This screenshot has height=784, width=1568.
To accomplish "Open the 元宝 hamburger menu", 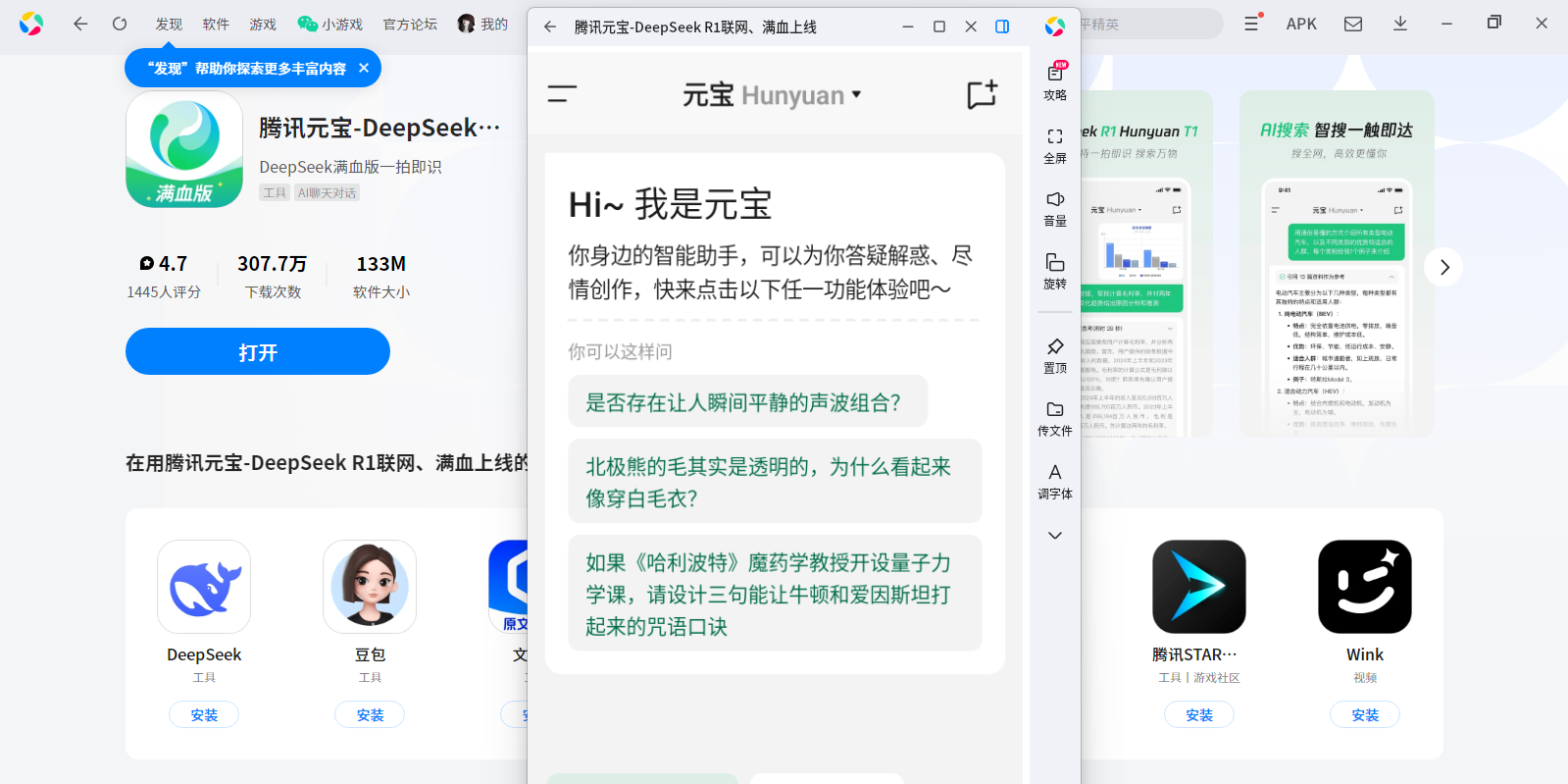I will coord(562,94).
